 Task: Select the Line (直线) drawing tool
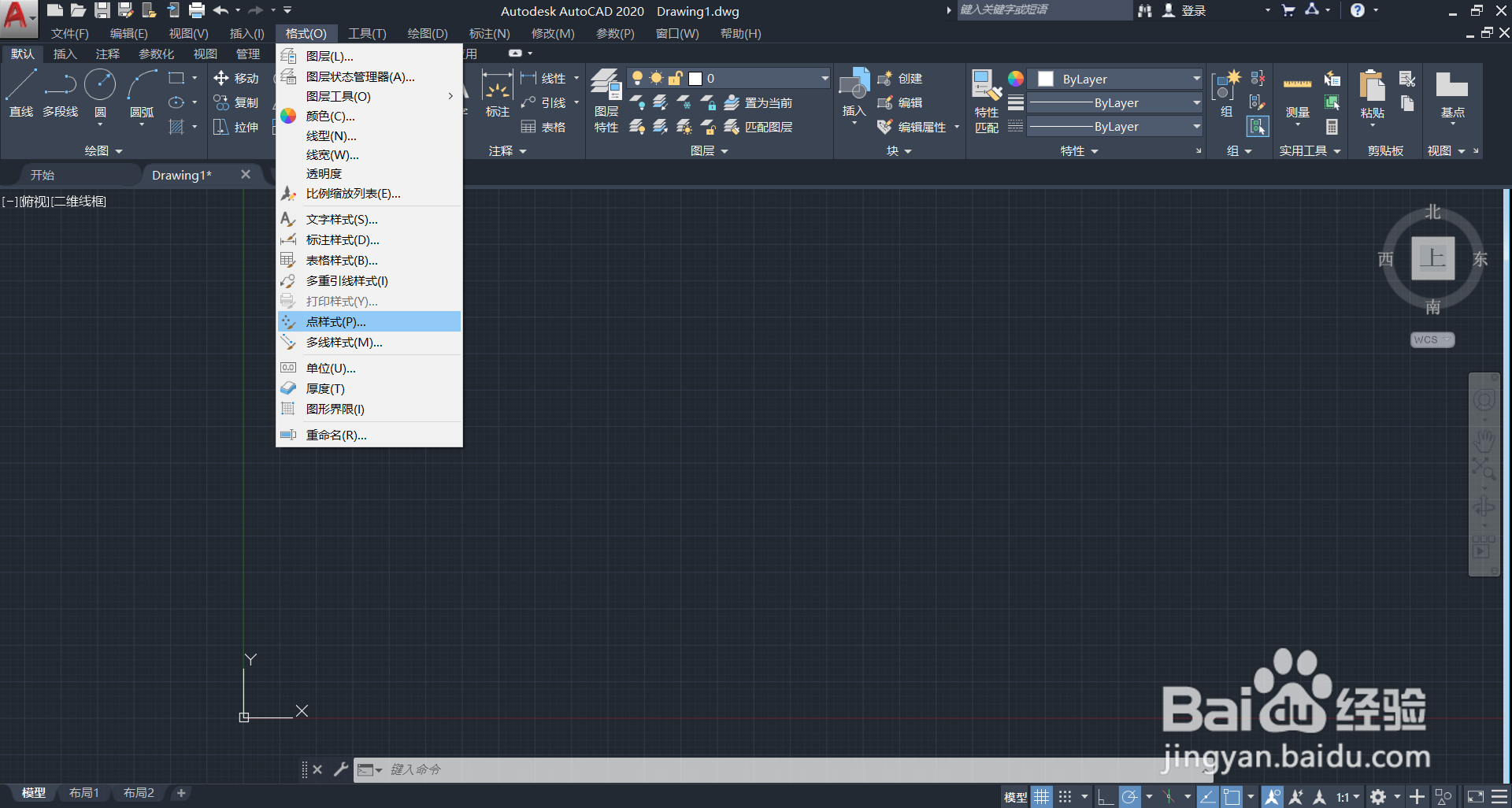click(21, 93)
